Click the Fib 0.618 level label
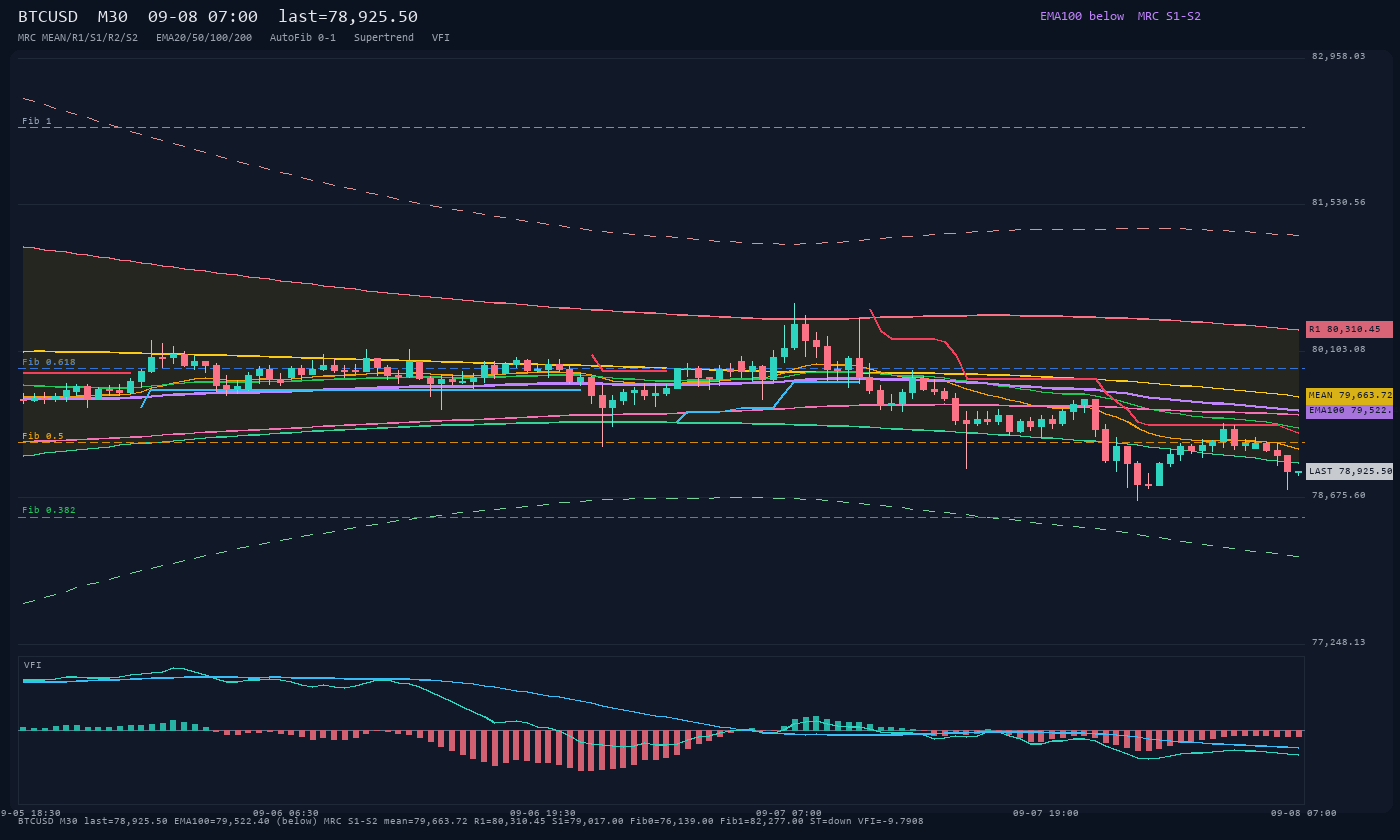The image size is (1400, 840). (x=49, y=362)
